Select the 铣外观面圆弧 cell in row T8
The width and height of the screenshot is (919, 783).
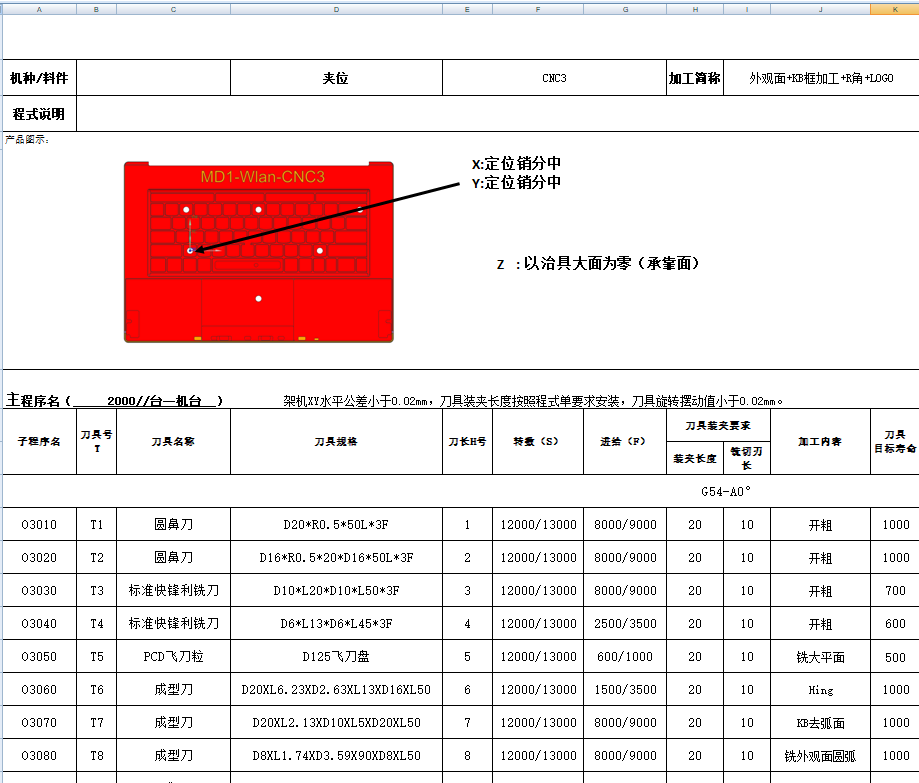pos(820,755)
